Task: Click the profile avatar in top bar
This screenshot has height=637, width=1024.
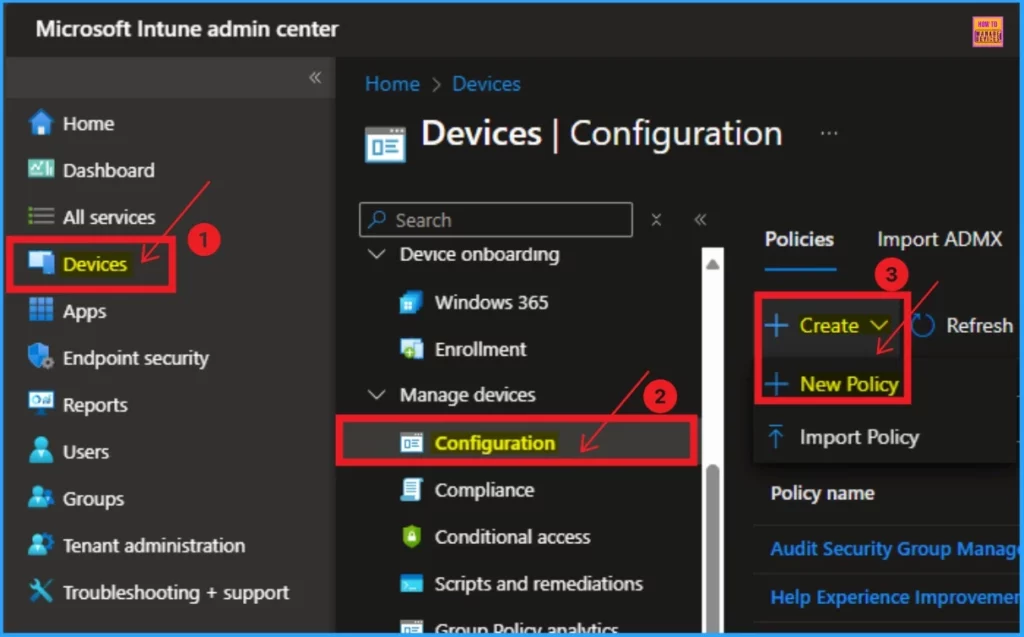Action: click(987, 31)
